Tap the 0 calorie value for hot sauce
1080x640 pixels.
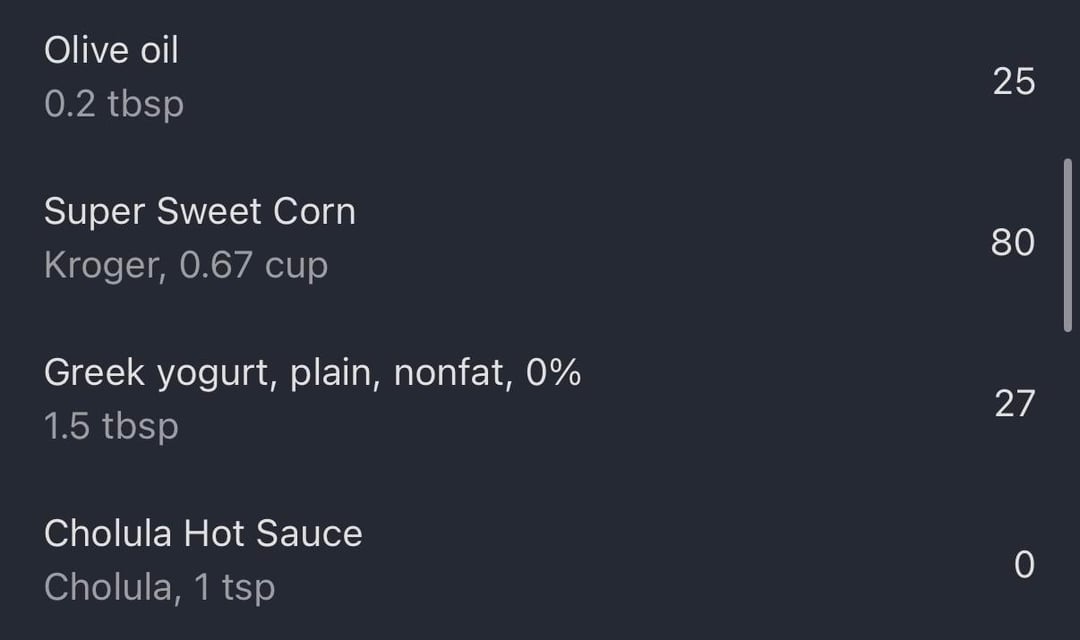[x=1024, y=565]
